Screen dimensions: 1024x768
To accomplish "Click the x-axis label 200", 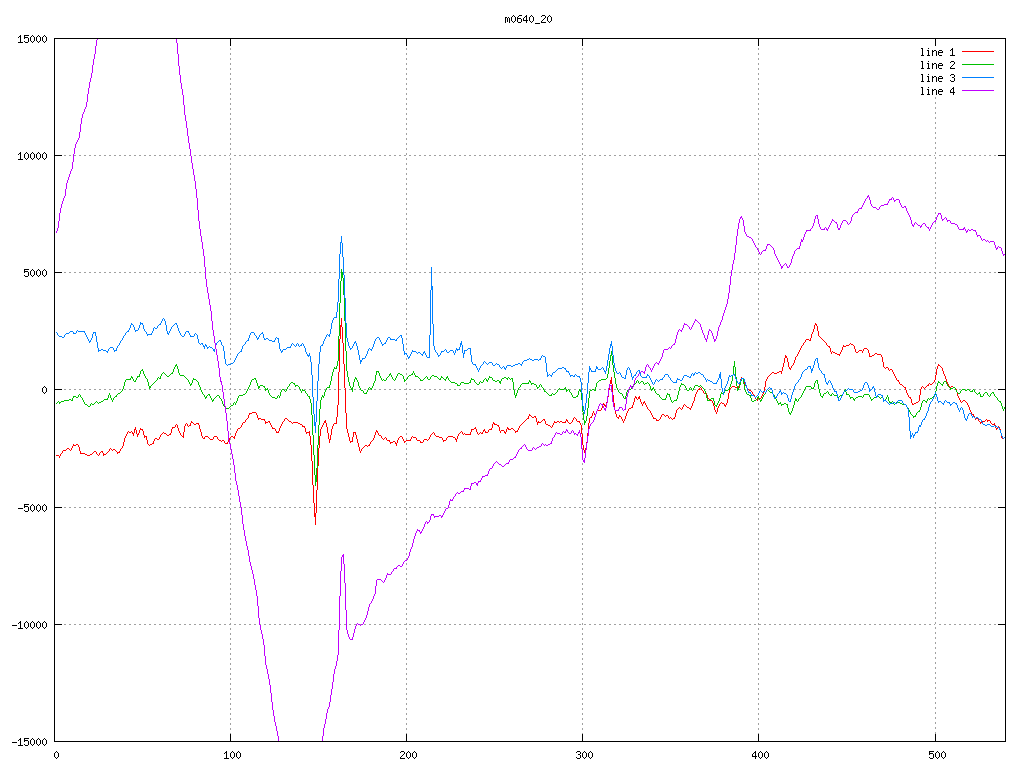I will pyautogui.click(x=408, y=756).
